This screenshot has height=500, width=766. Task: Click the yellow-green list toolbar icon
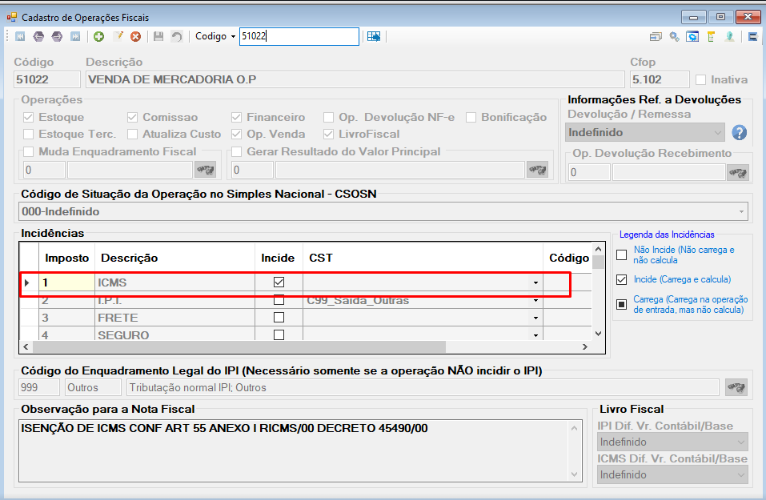tap(711, 37)
